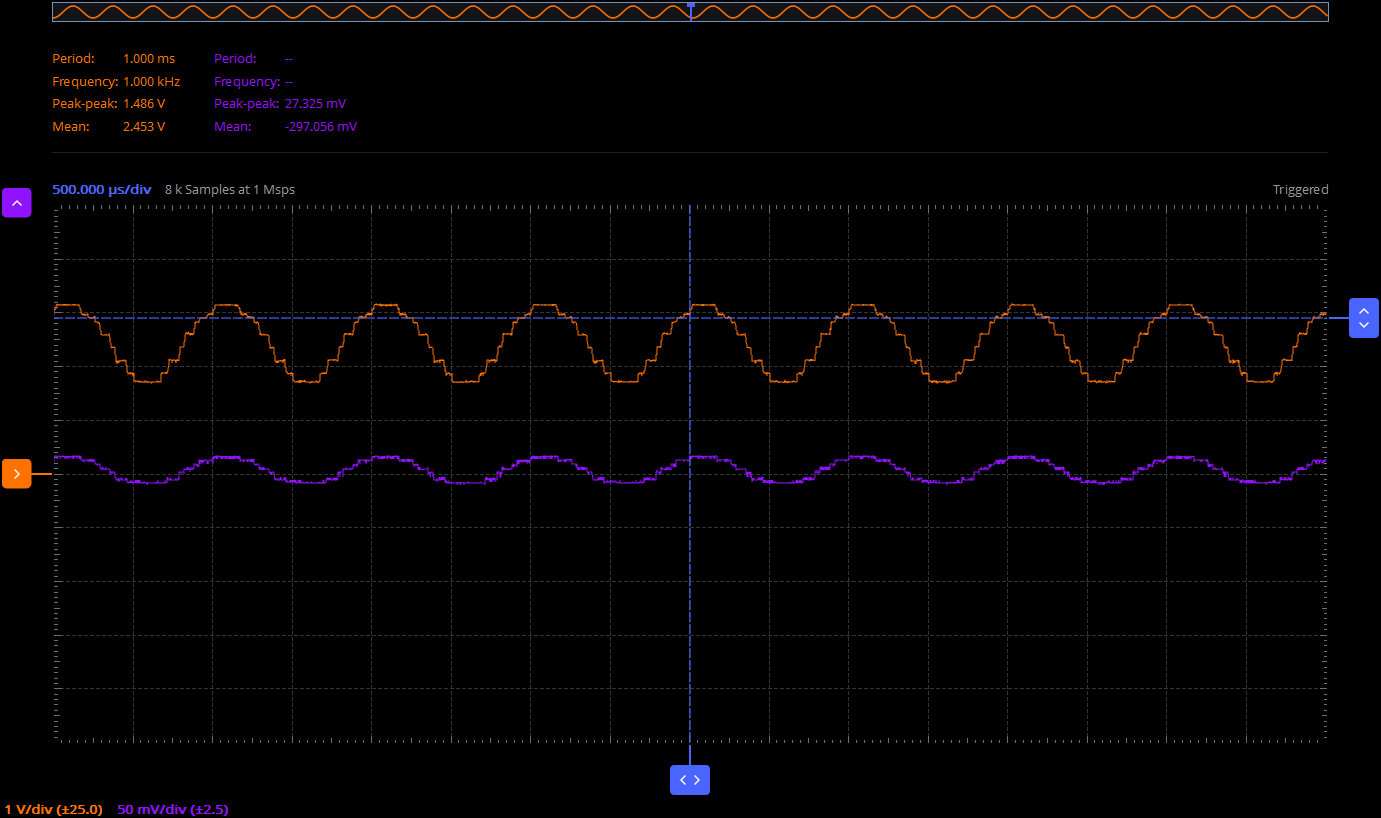The width and height of the screenshot is (1381, 818).
Task: Click the 500.000 µs/div time base label
Action: [x=102, y=190]
